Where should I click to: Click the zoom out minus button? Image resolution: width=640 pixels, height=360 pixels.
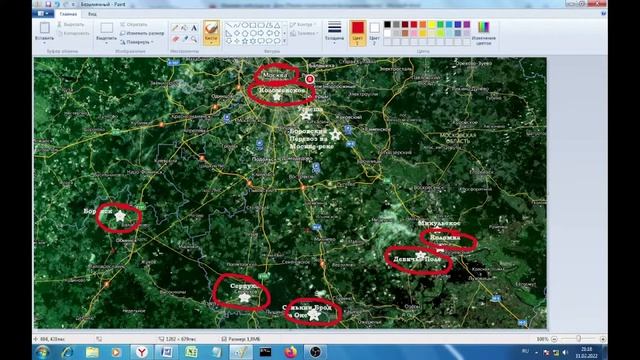[554, 339]
